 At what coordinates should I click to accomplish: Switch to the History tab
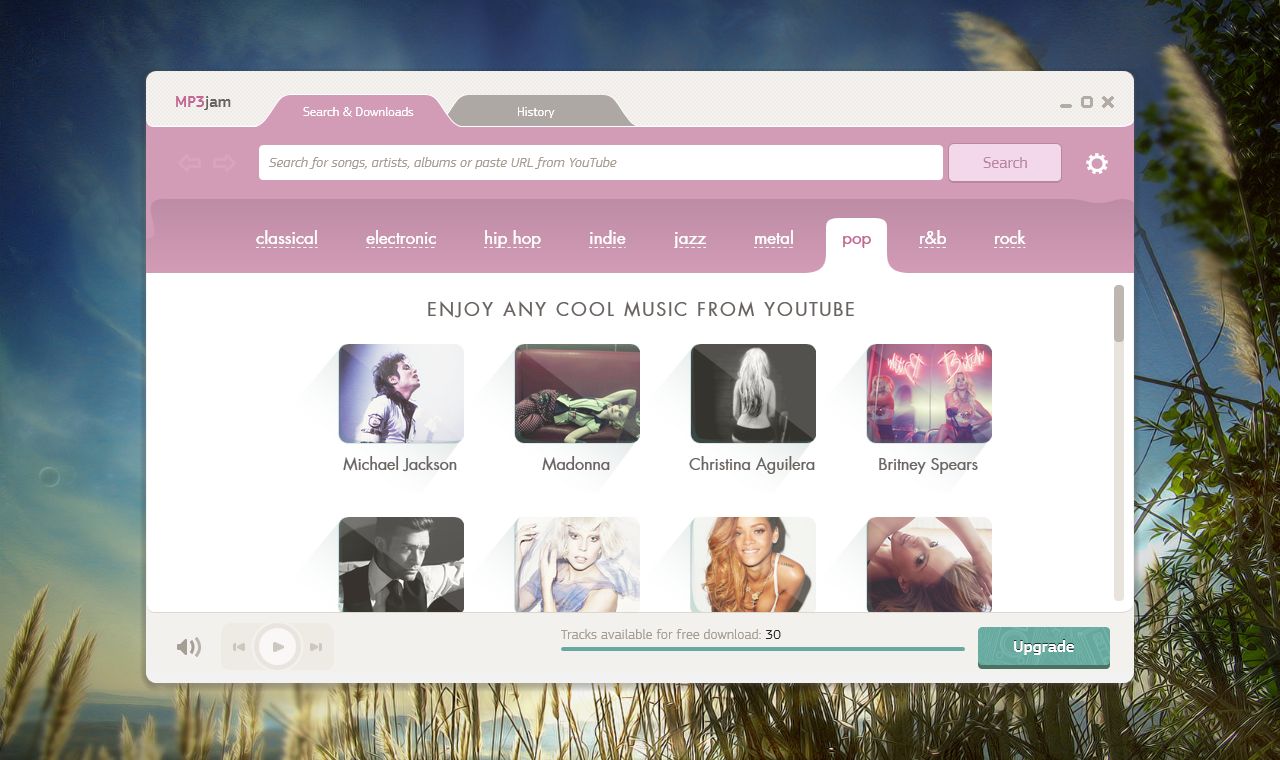tap(536, 111)
